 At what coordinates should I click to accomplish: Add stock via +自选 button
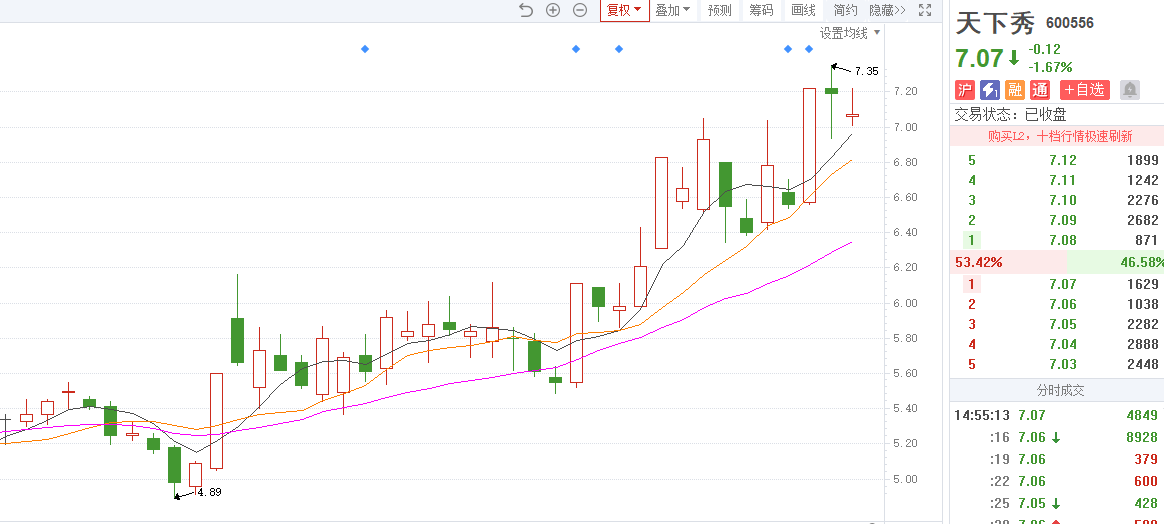1084,90
